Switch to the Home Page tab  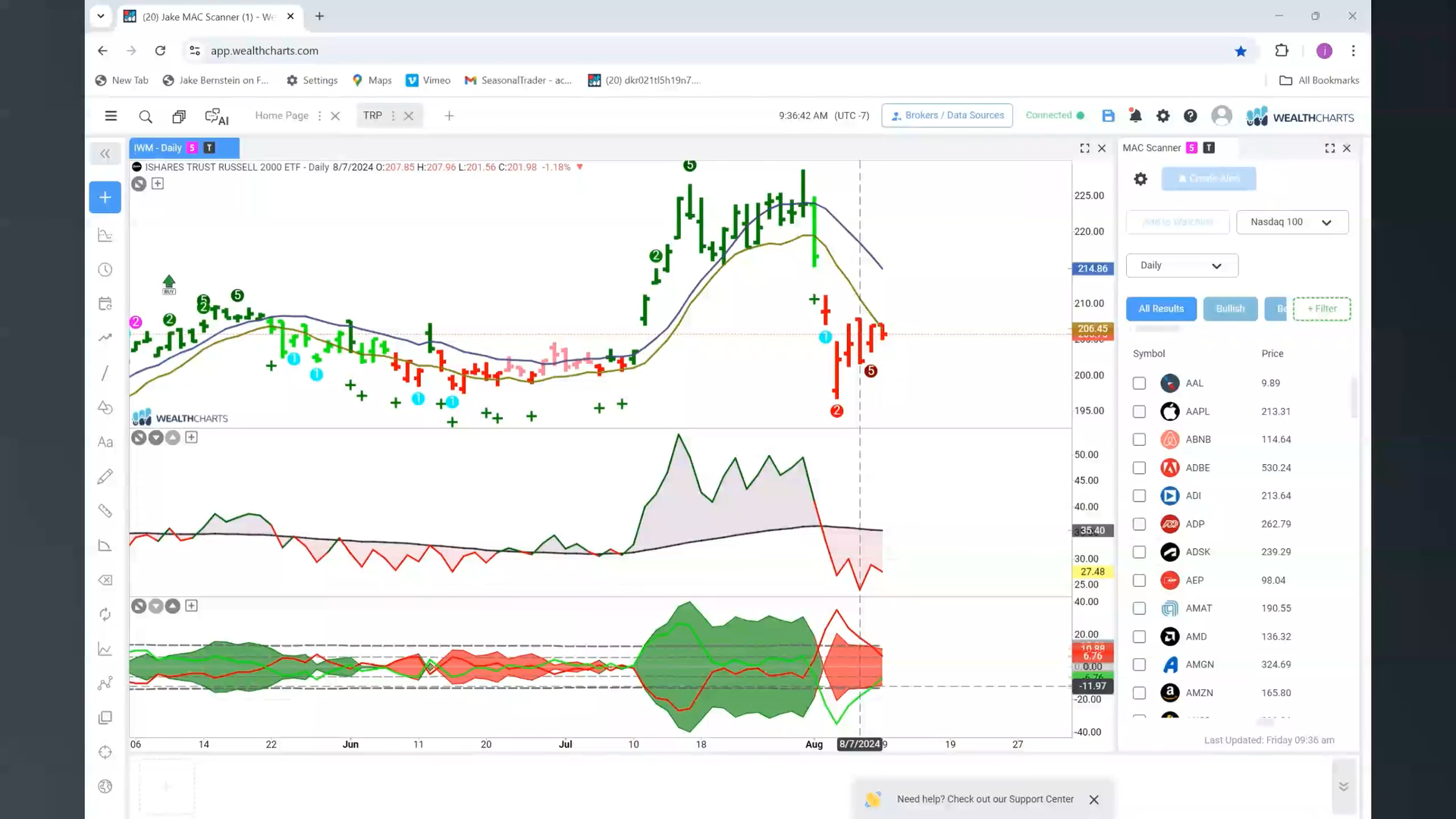click(281, 116)
